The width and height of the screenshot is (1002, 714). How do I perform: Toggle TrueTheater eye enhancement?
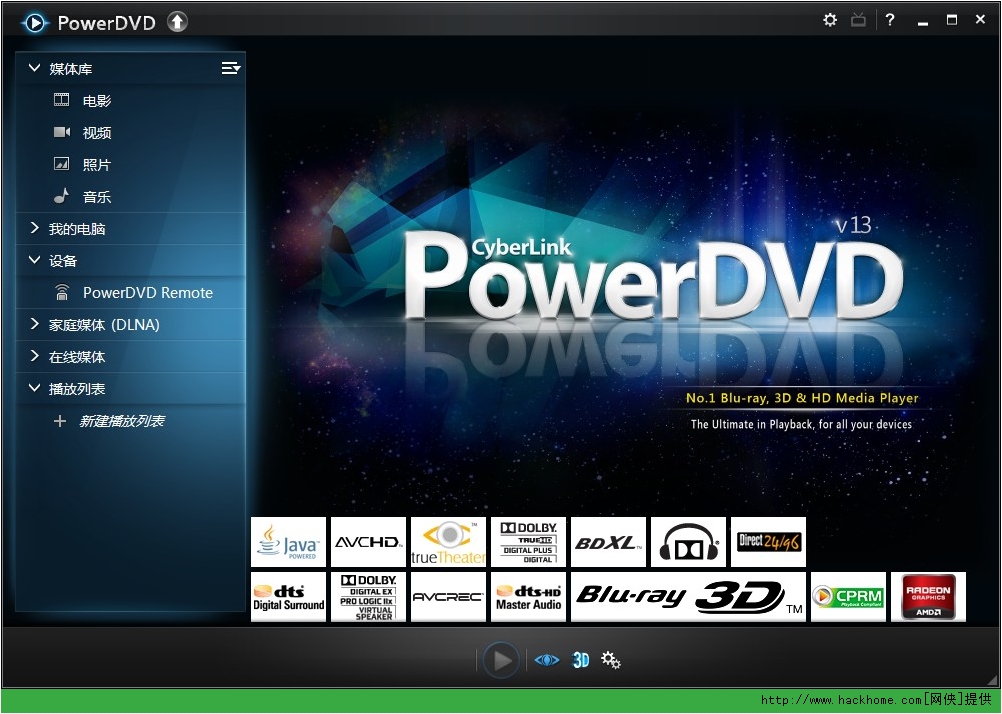click(546, 660)
